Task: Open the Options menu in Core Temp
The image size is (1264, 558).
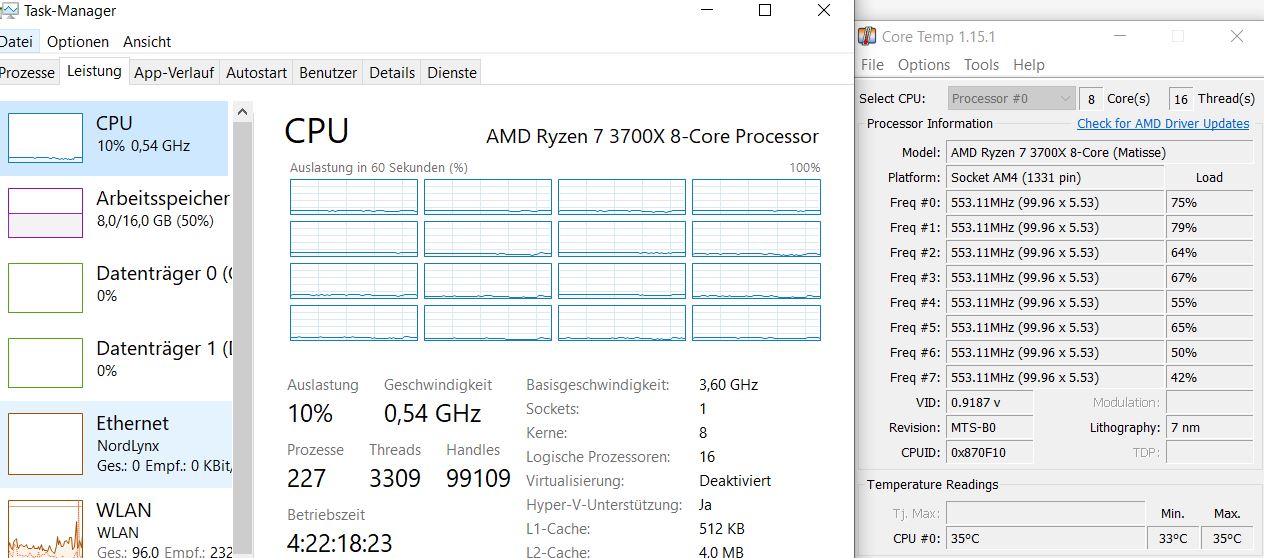Action: click(x=924, y=65)
